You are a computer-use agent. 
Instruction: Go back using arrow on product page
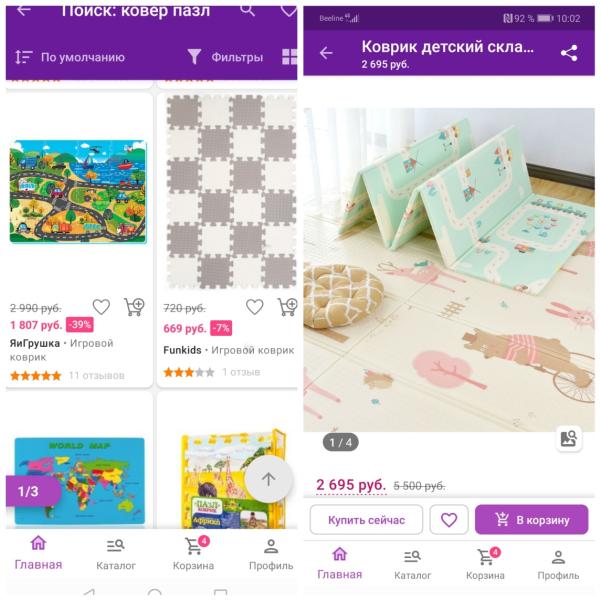click(x=326, y=53)
